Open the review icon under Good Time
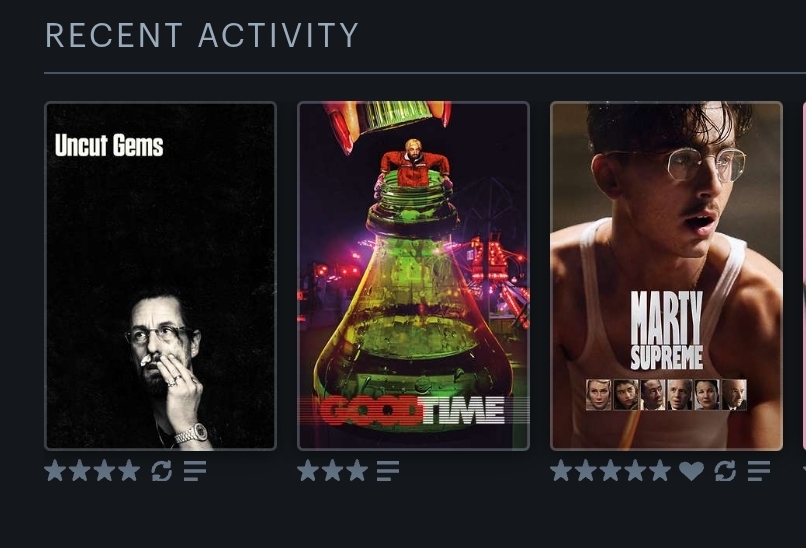The image size is (806, 548). (388, 471)
